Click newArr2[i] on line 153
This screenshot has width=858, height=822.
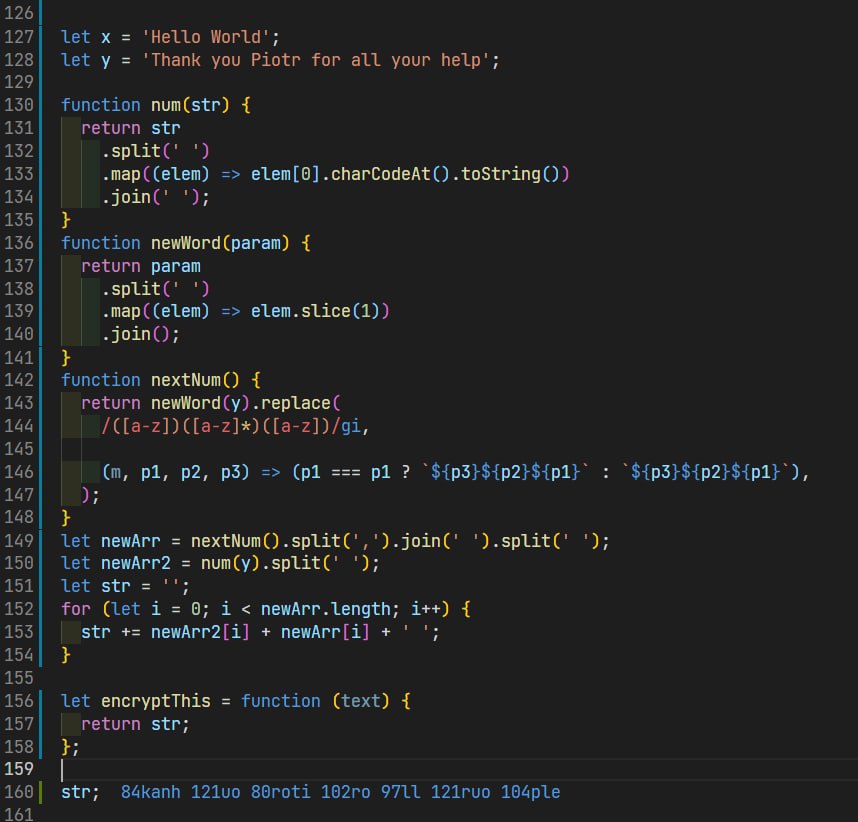pyautogui.click(x=201, y=632)
